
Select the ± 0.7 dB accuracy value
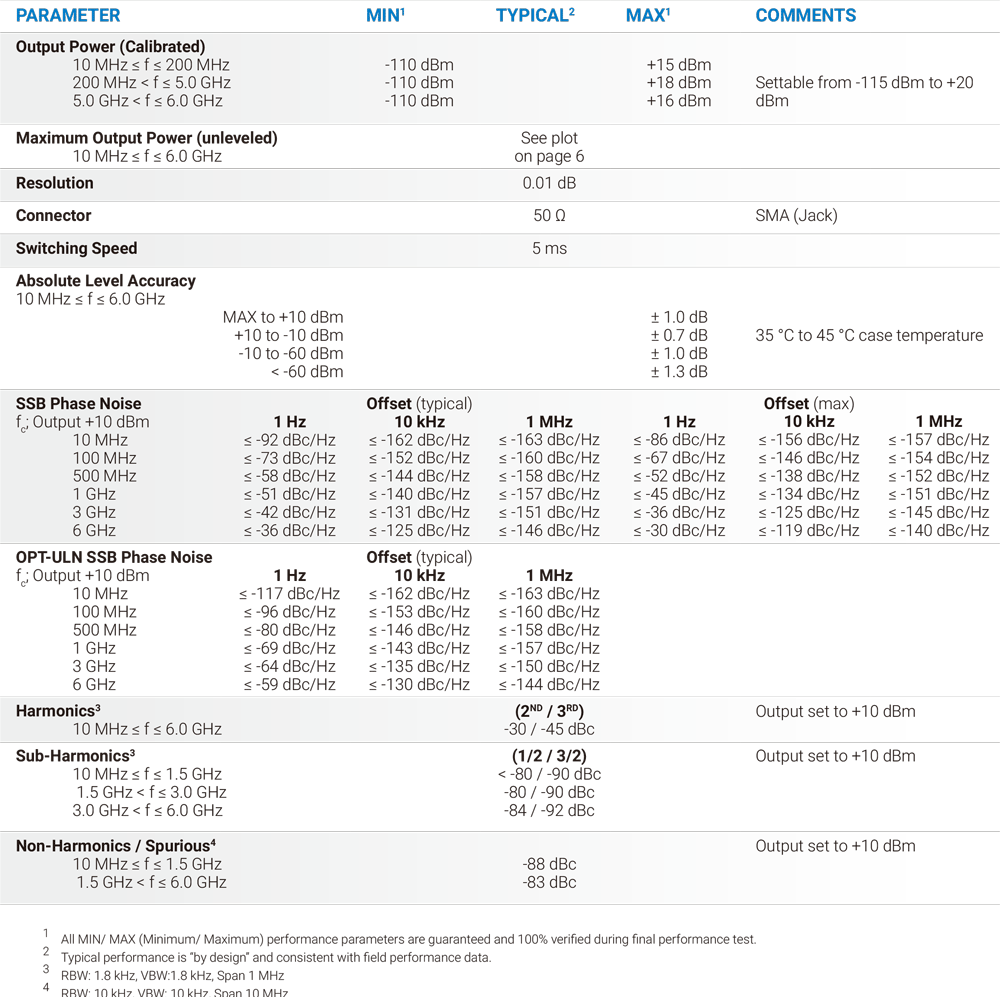(678, 336)
